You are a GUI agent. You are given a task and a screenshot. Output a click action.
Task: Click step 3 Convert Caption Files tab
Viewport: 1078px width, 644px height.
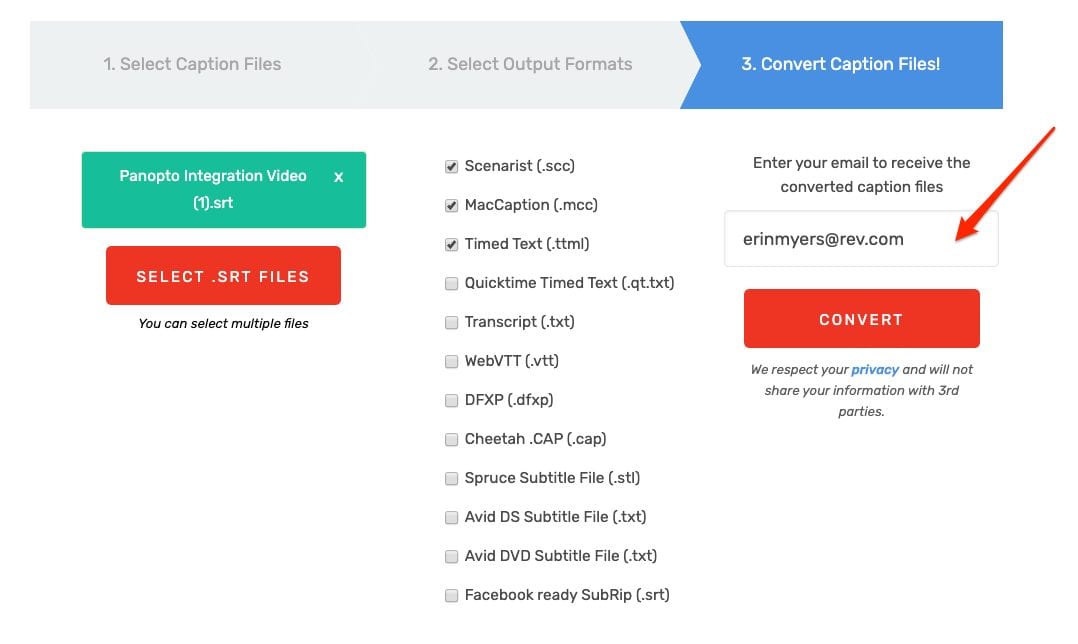[x=840, y=64]
